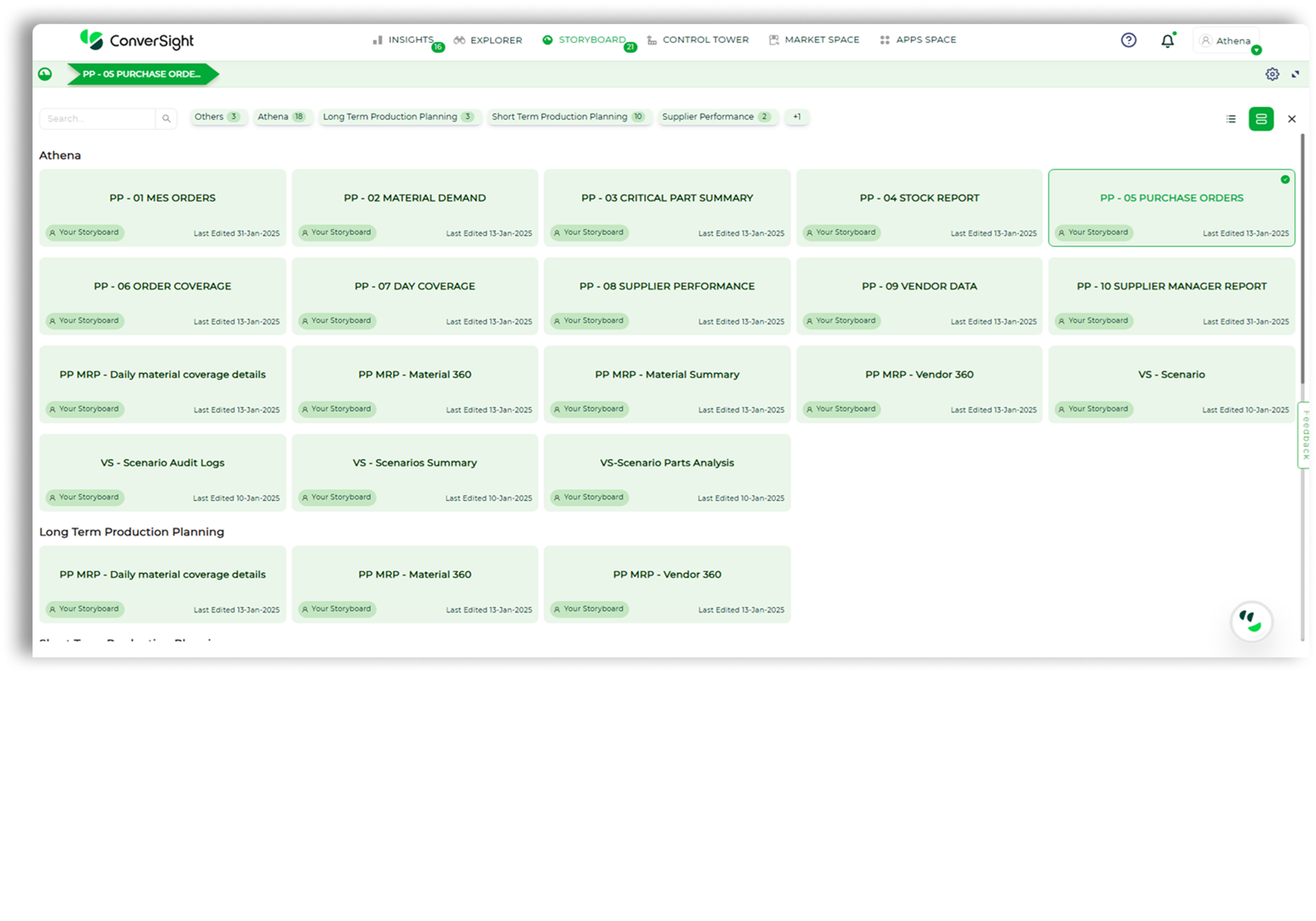Open PP MRP - Vendor 360 under Long Term Planning
This screenshot has height=921, width=1316.
pyautogui.click(x=667, y=584)
